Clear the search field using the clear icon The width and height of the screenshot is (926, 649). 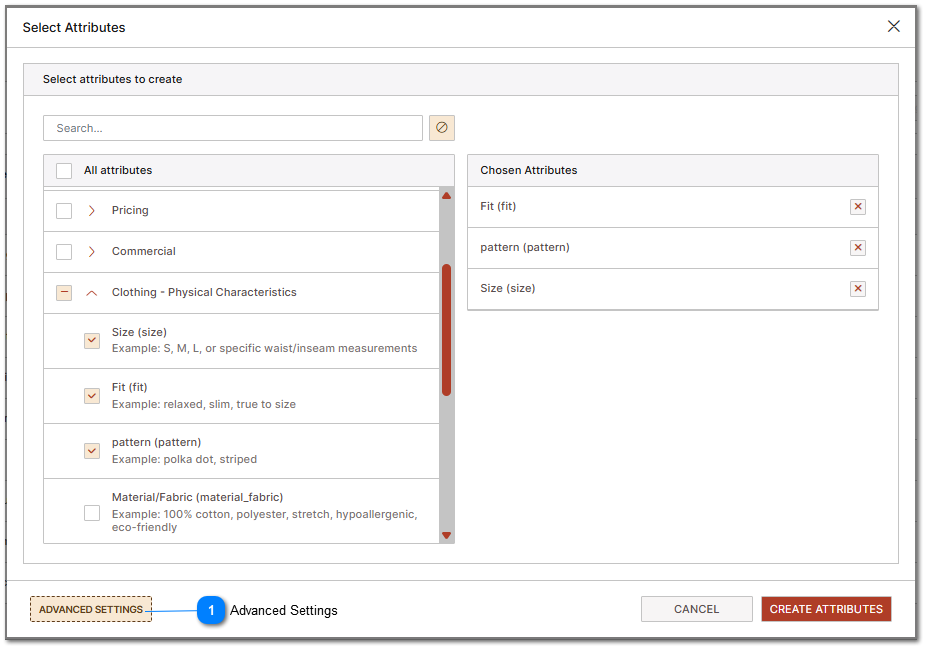(x=441, y=127)
